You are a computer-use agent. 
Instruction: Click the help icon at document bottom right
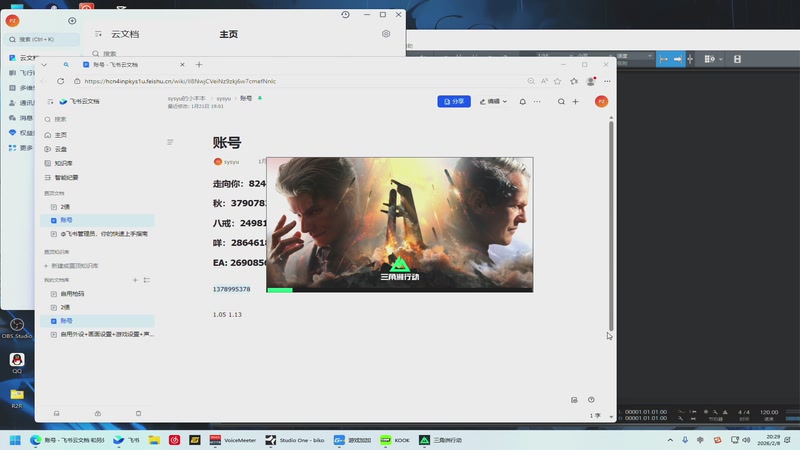pos(591,400)
